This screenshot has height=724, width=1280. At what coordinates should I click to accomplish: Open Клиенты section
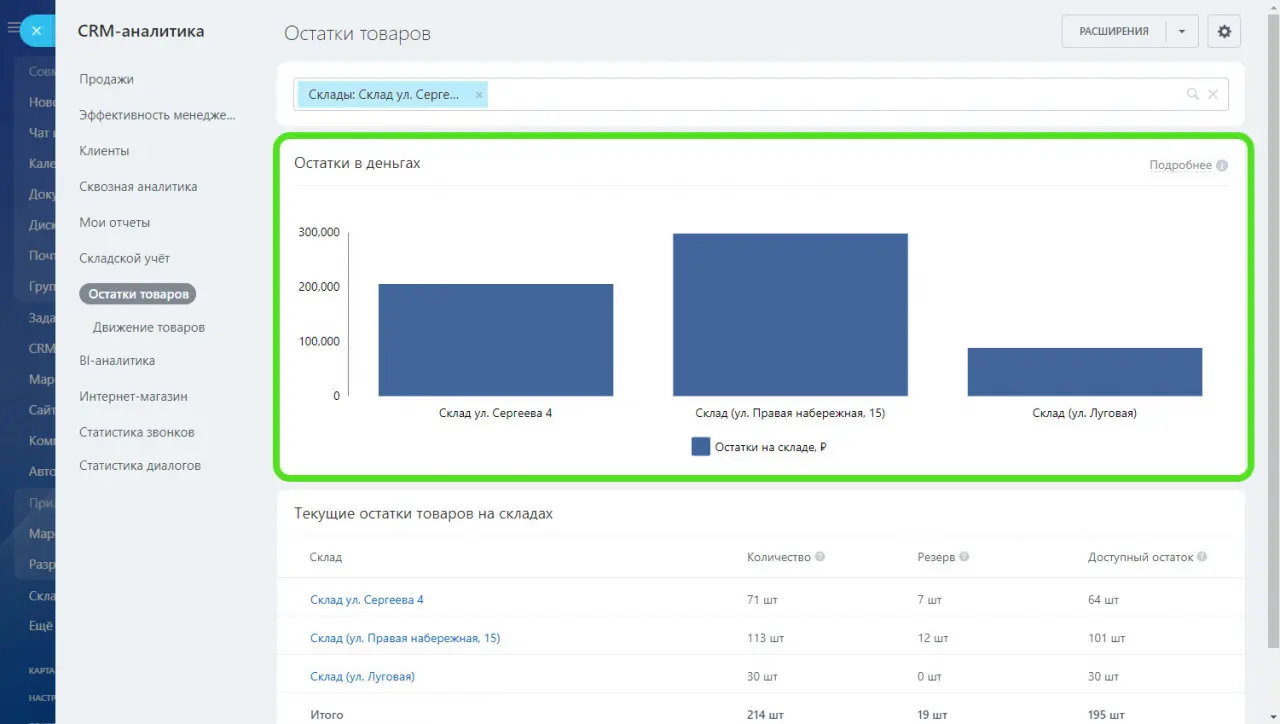tap(104, 151)
